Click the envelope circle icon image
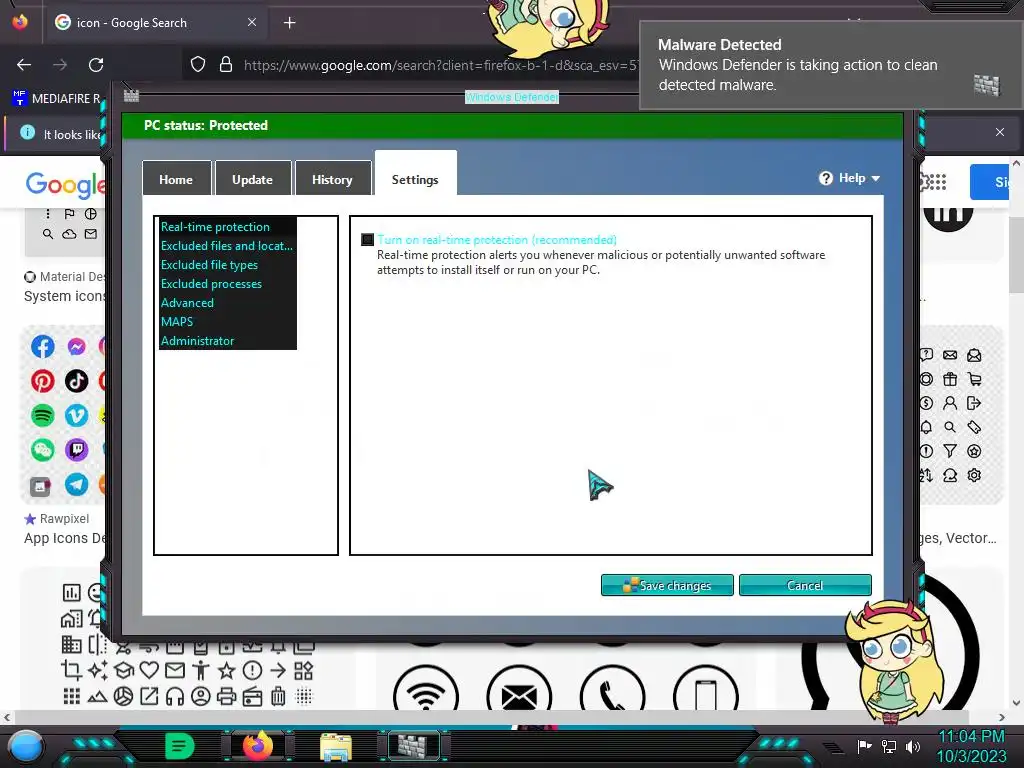The image size is (1024, 768). click(x=519, y=687)
